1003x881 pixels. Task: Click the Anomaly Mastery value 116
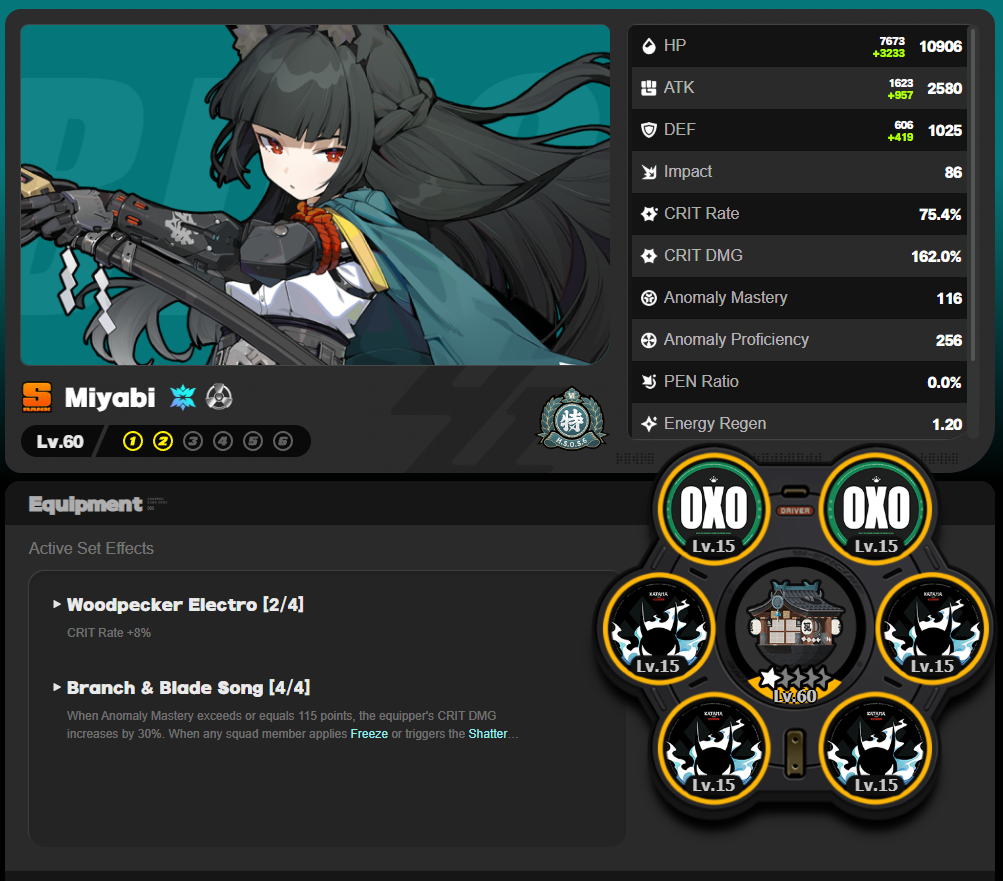pyautogui.click(x=949, y=298)
